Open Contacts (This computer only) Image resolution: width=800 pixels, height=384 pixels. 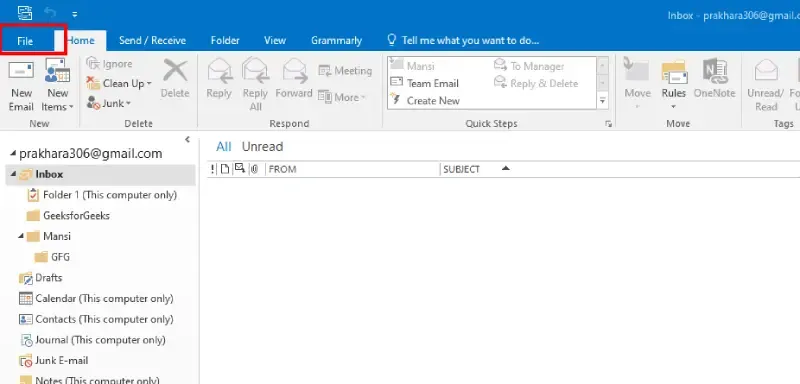click(x=96, y=319)
